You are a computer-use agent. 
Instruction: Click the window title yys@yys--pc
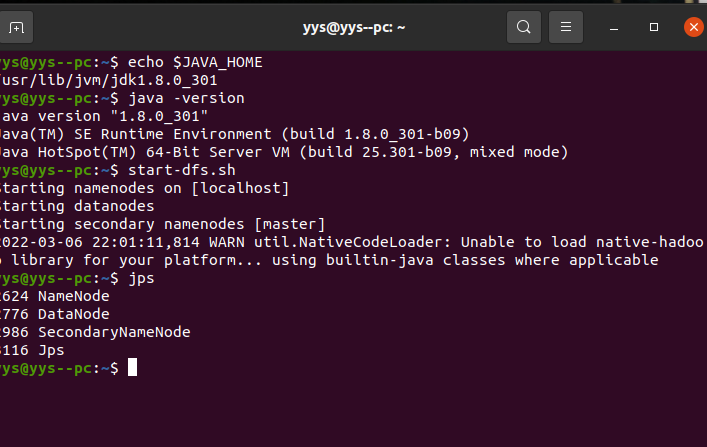tap(354, 28)
